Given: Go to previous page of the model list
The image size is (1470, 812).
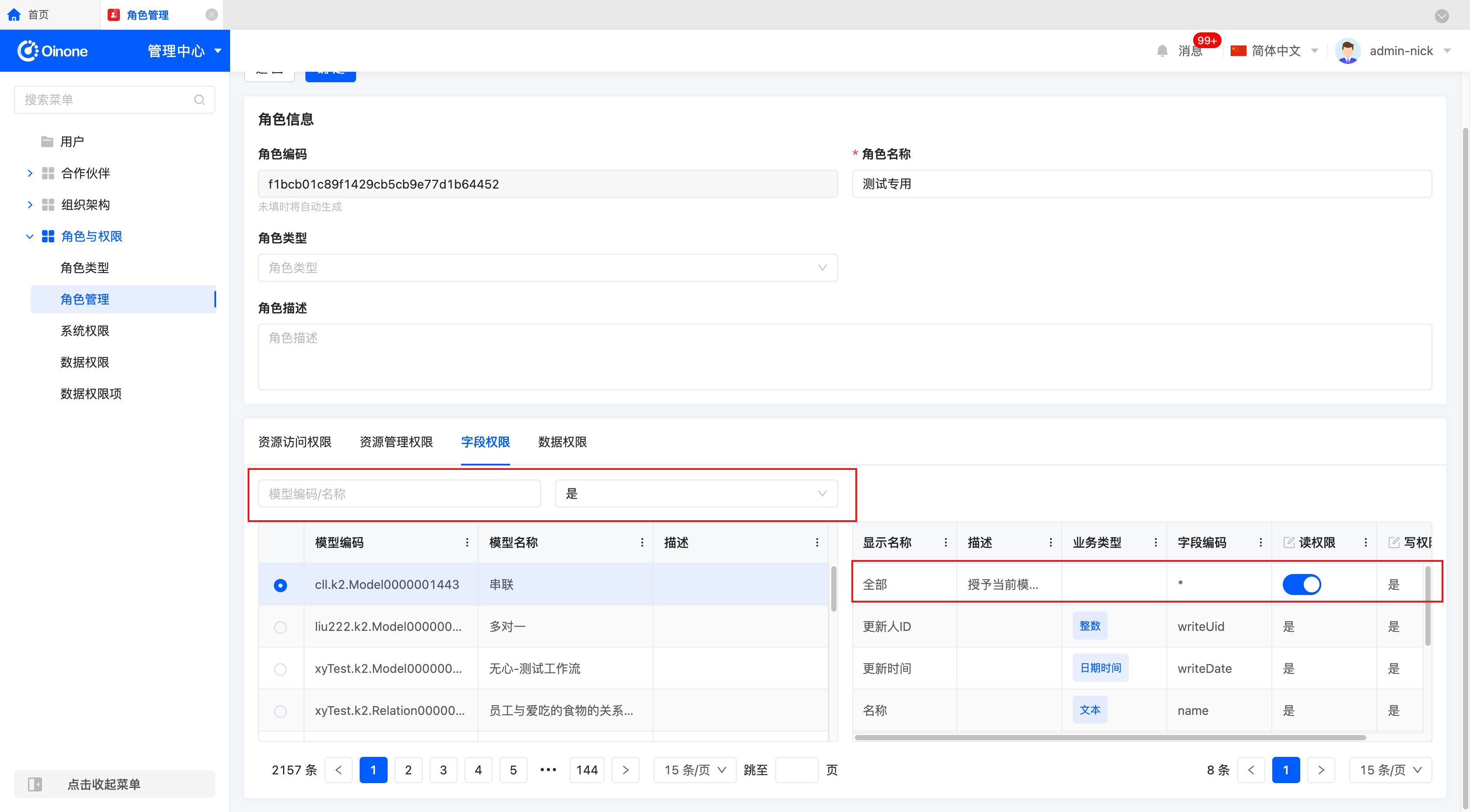Looking at the screenshot, I should (x=338, y=770).
